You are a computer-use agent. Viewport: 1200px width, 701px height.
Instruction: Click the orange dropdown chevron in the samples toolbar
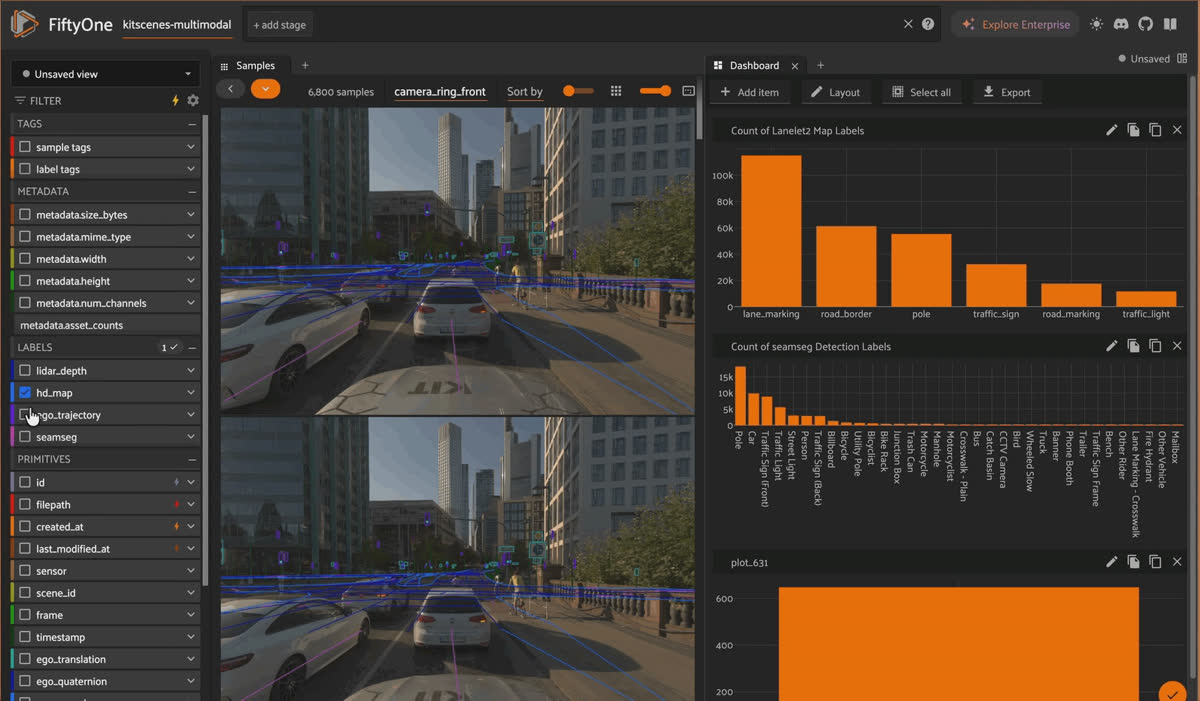(x=265, y=89)
